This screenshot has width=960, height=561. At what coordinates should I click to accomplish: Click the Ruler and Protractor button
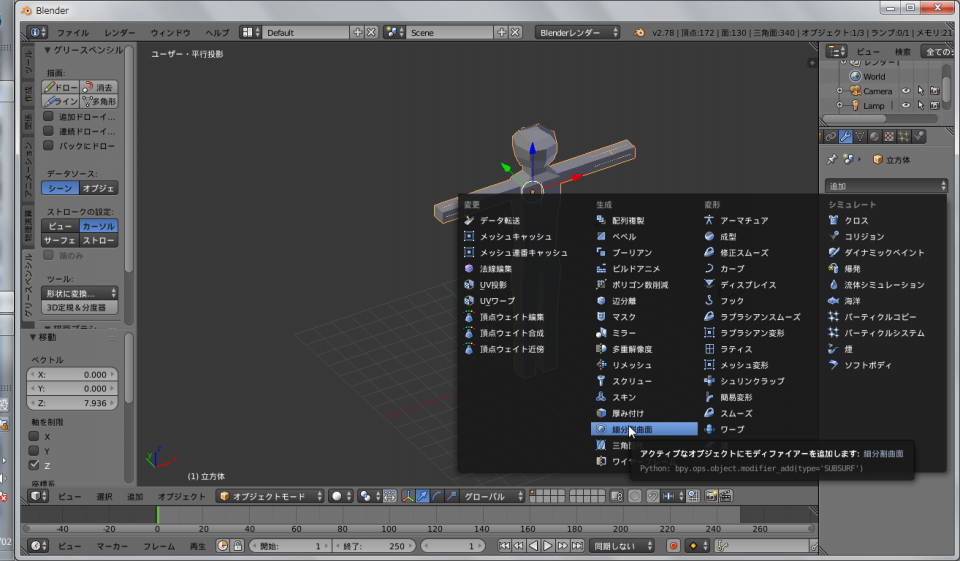tap(80, 307)
